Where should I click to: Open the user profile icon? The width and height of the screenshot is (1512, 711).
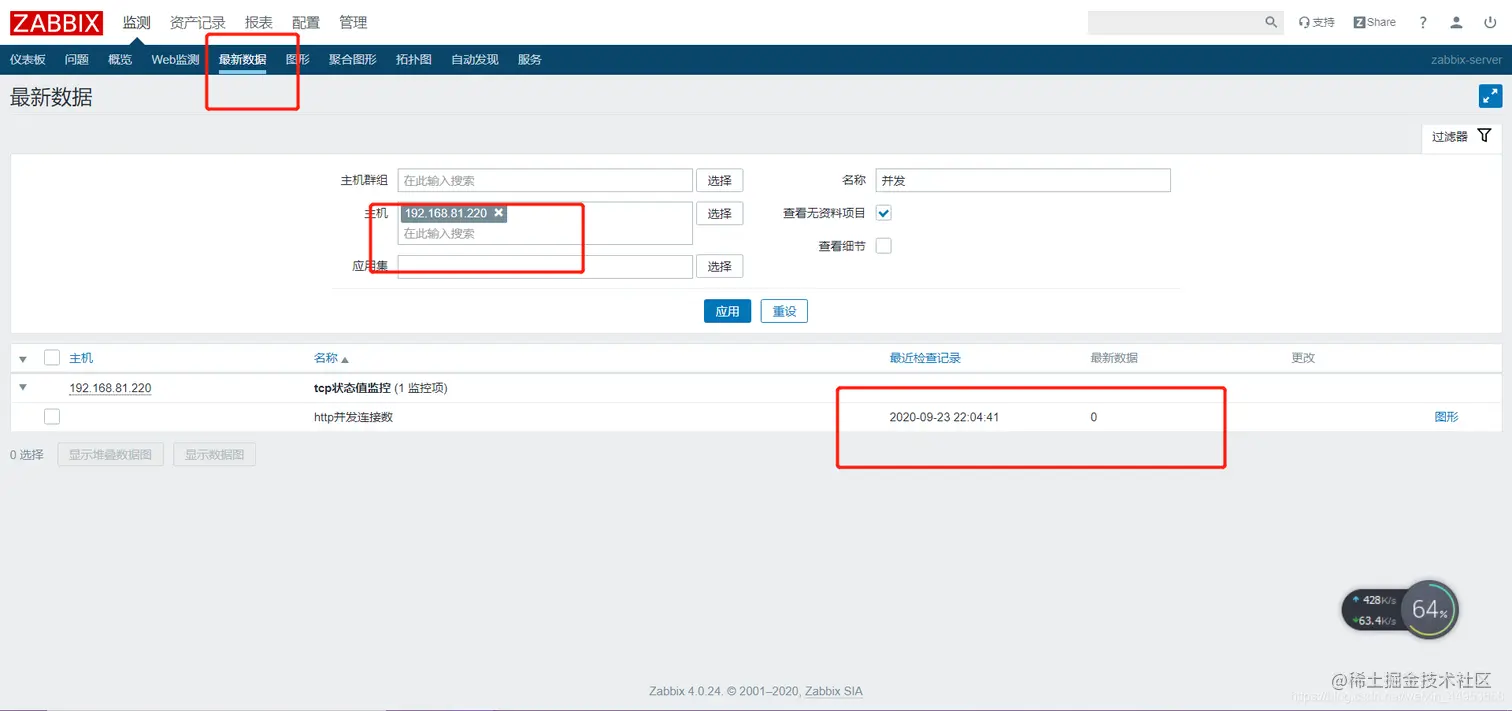[1457, 22]
